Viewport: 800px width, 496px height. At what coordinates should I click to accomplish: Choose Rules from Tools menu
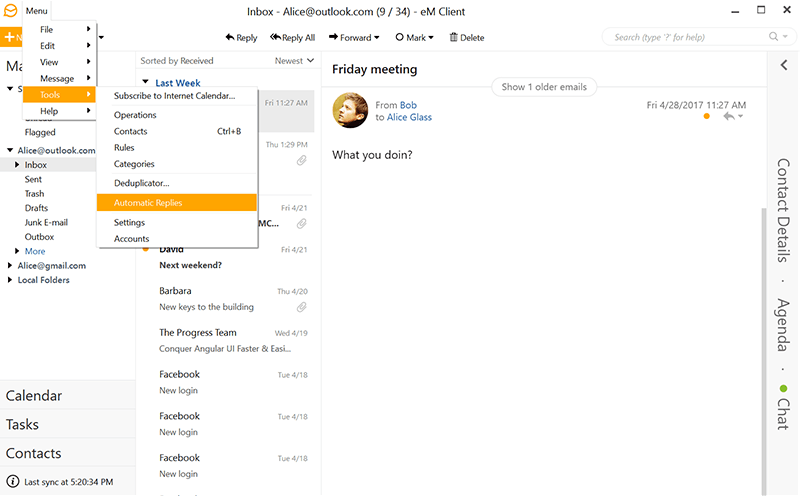coord(177,147)
